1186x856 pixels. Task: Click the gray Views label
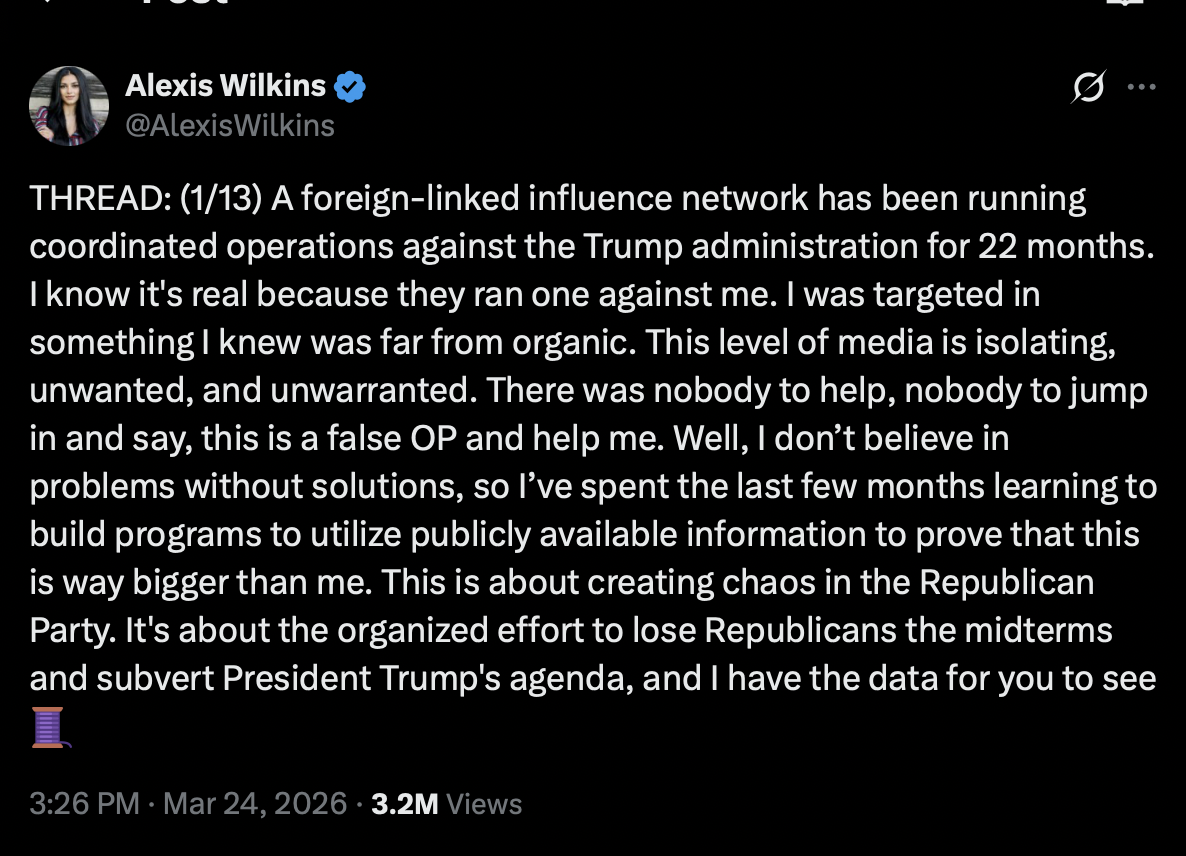[484, 804]
